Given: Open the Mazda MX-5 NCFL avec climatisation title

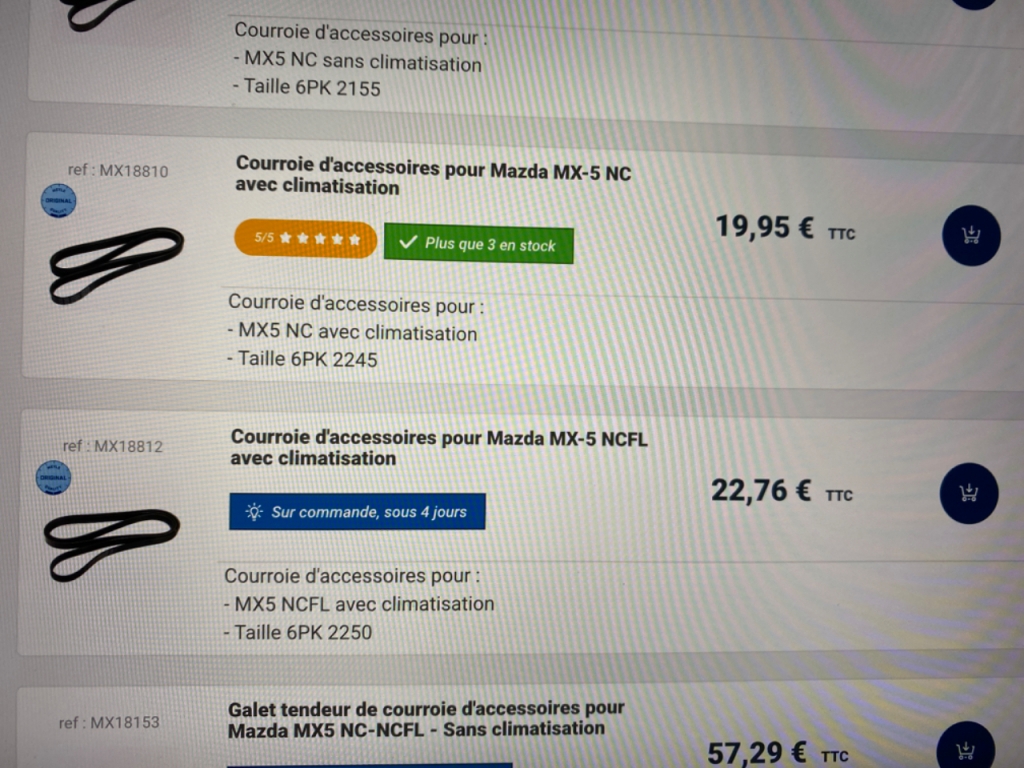Looking at the screenshot, I should point(439,447).
